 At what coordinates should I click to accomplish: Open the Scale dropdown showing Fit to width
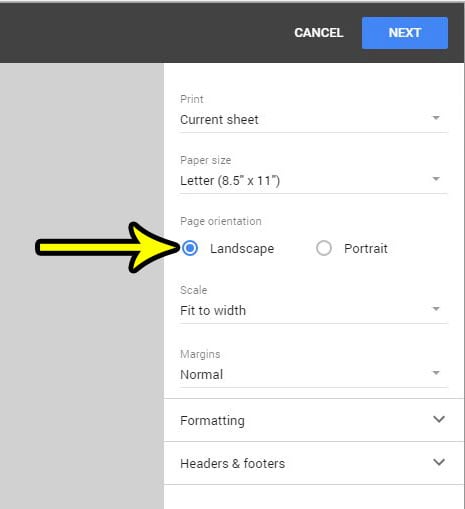313,311
